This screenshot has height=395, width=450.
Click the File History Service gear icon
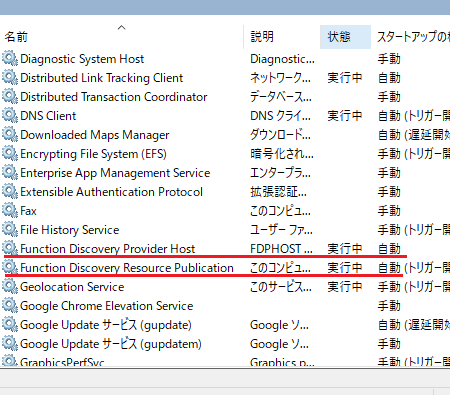pyautogui.click(x=10, y=230)
